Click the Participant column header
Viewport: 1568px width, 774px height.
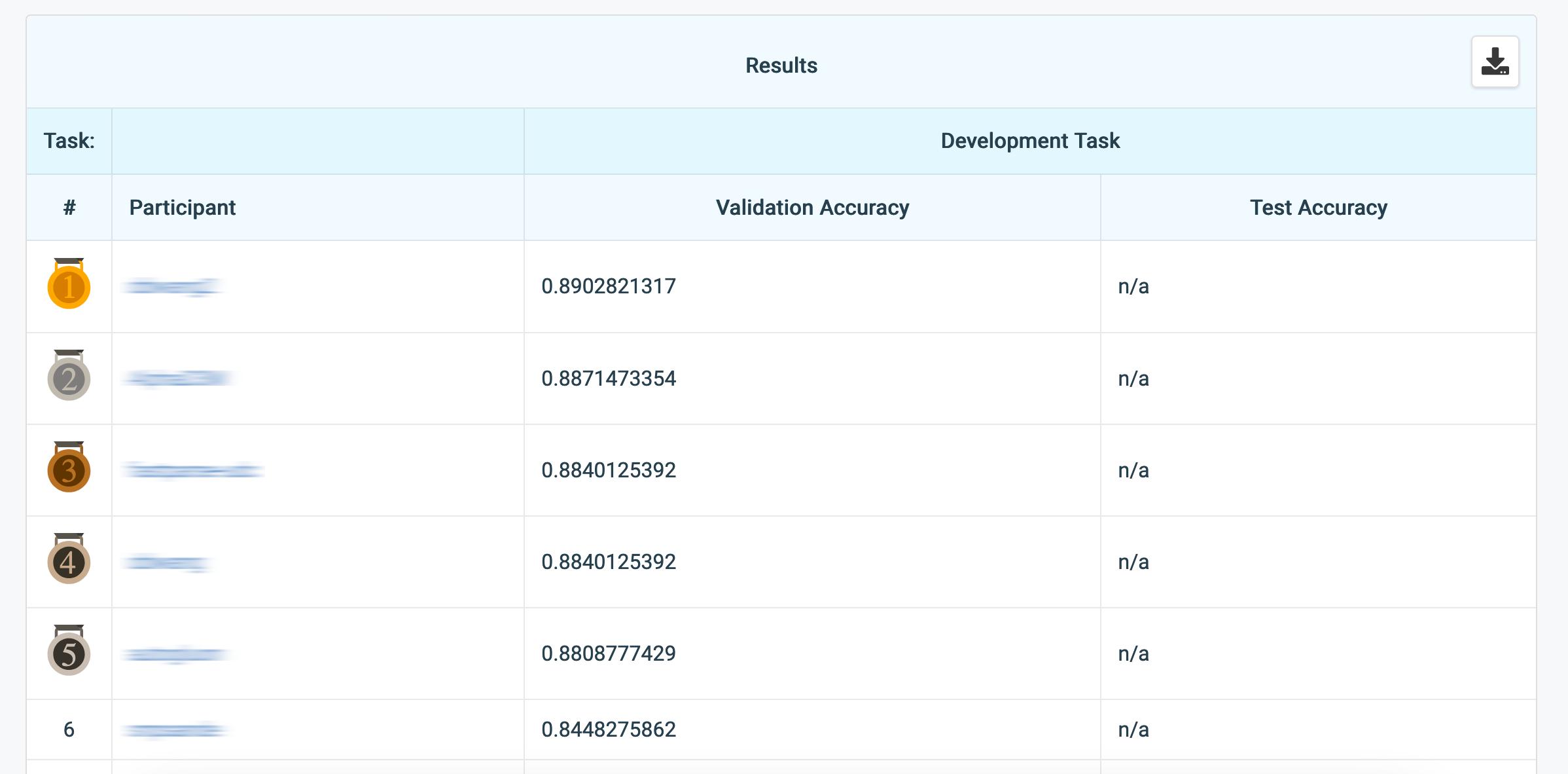coord(183,208)
